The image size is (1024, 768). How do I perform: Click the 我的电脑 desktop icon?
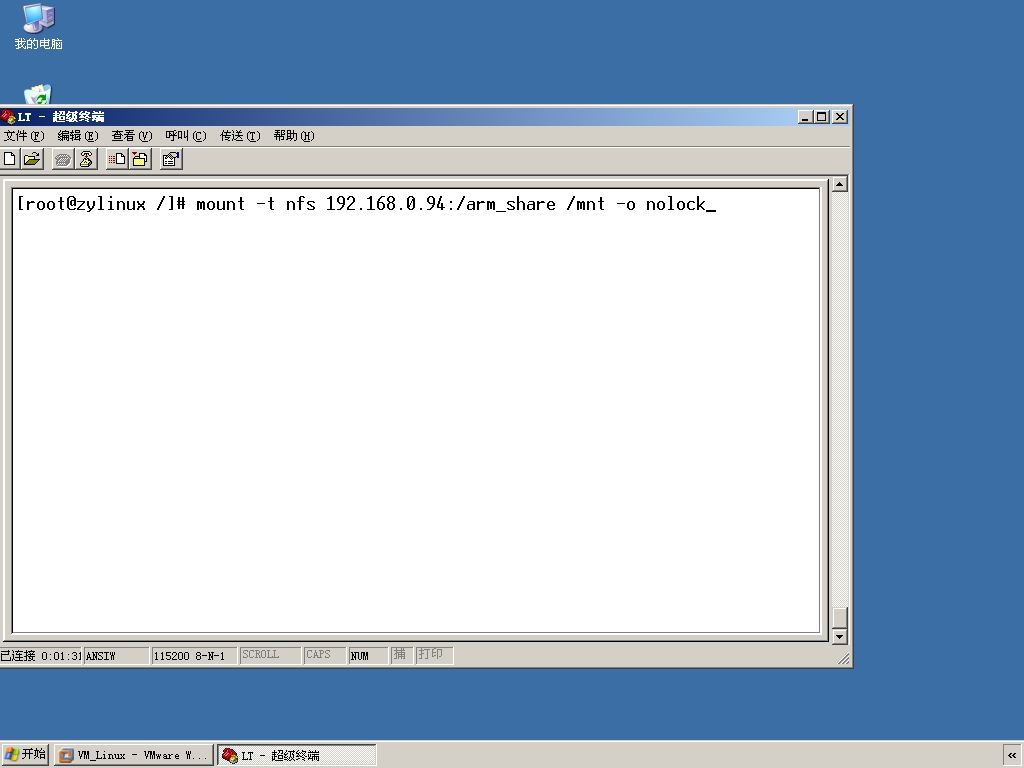pos(39,27)
